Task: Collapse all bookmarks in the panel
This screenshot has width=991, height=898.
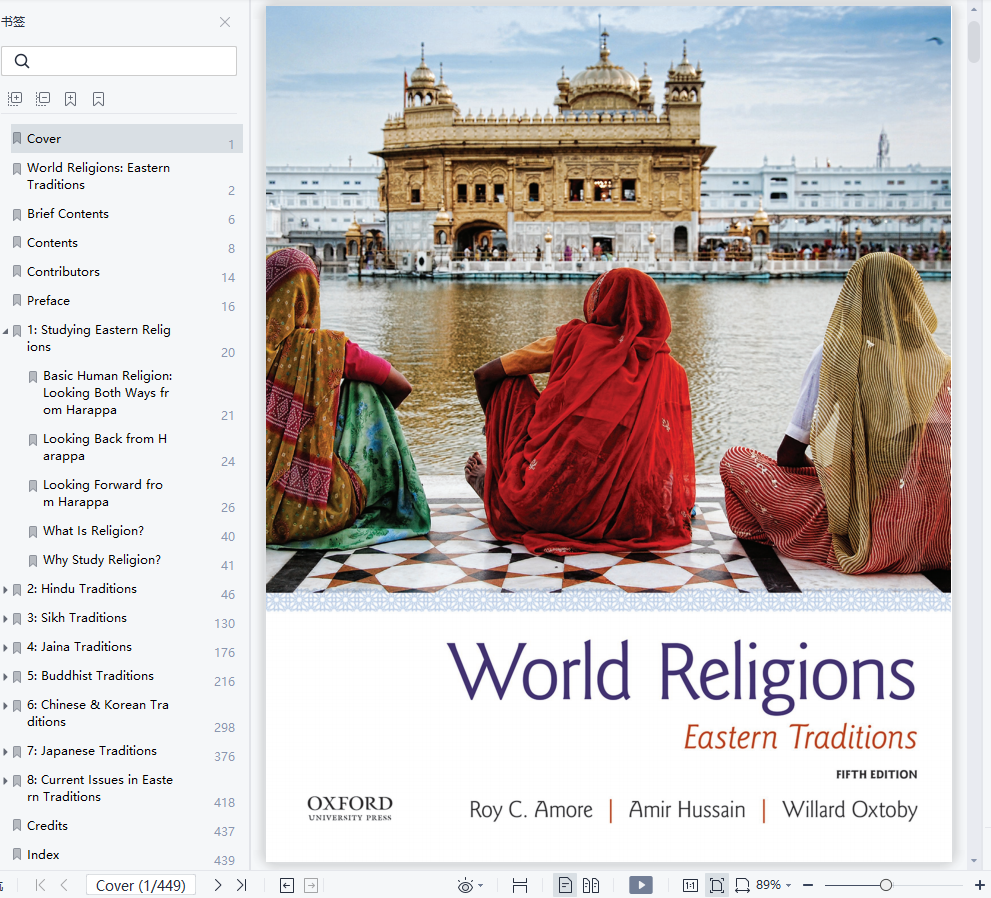Action: tap(43, 99)
